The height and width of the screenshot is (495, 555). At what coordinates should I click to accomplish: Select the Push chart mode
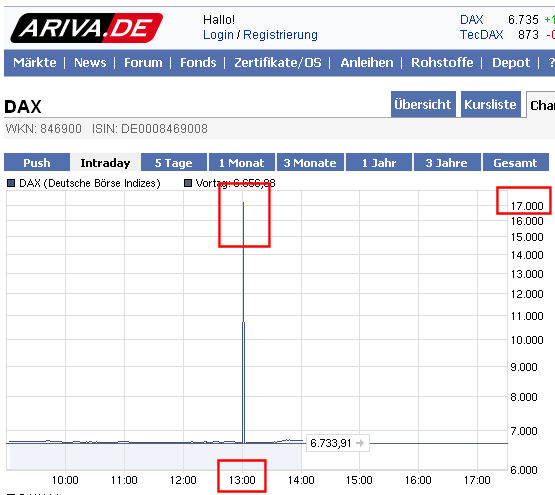click(37, 163)
